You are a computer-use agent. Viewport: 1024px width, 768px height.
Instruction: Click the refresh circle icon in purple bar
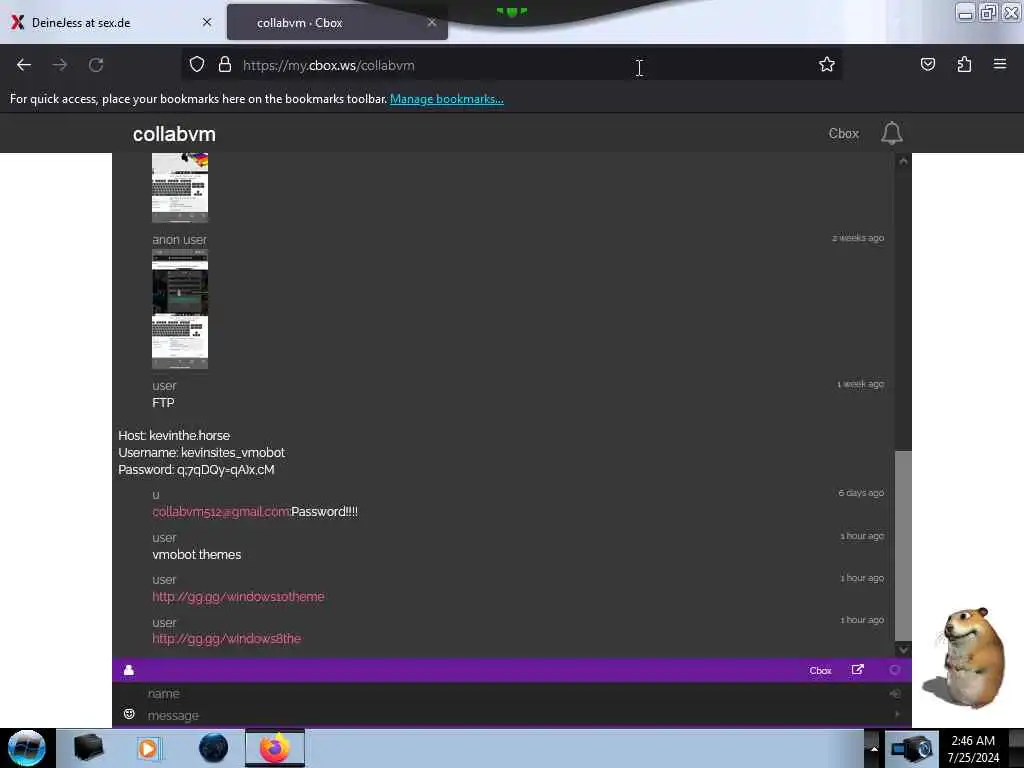[x=895, y=670]
